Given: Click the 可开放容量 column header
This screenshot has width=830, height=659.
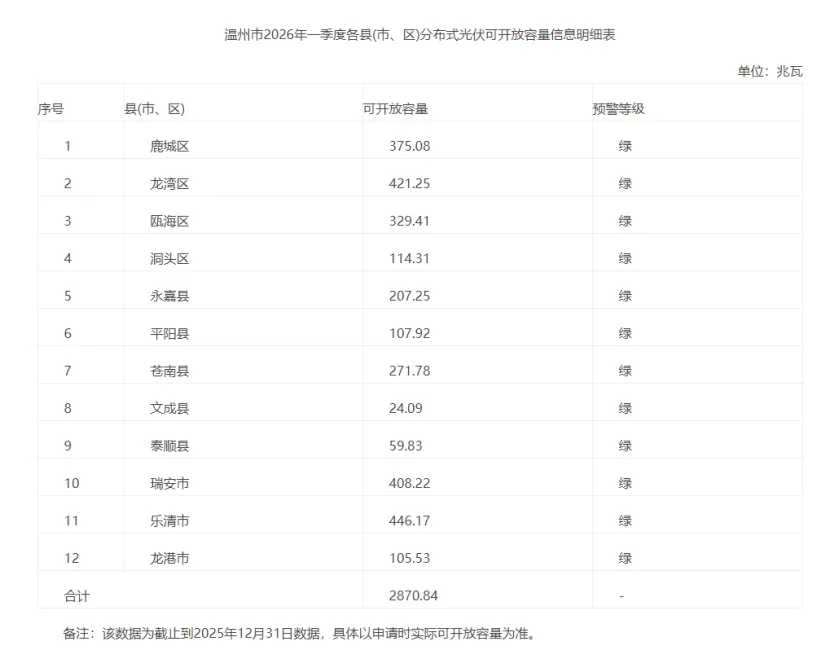Looking at the screenshot, I should (395, 109).
